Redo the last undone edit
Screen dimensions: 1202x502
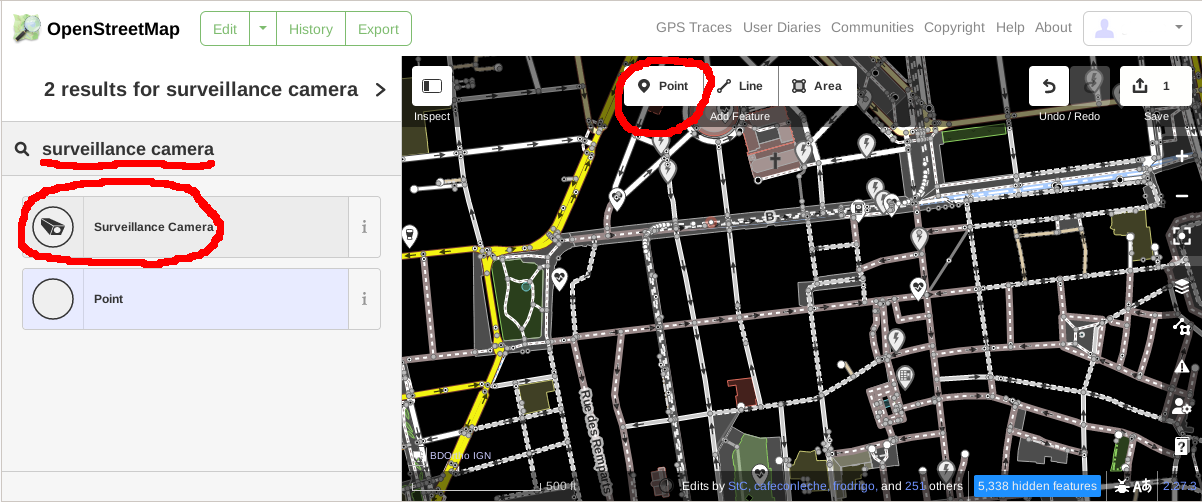click(x=1090, y=86)
